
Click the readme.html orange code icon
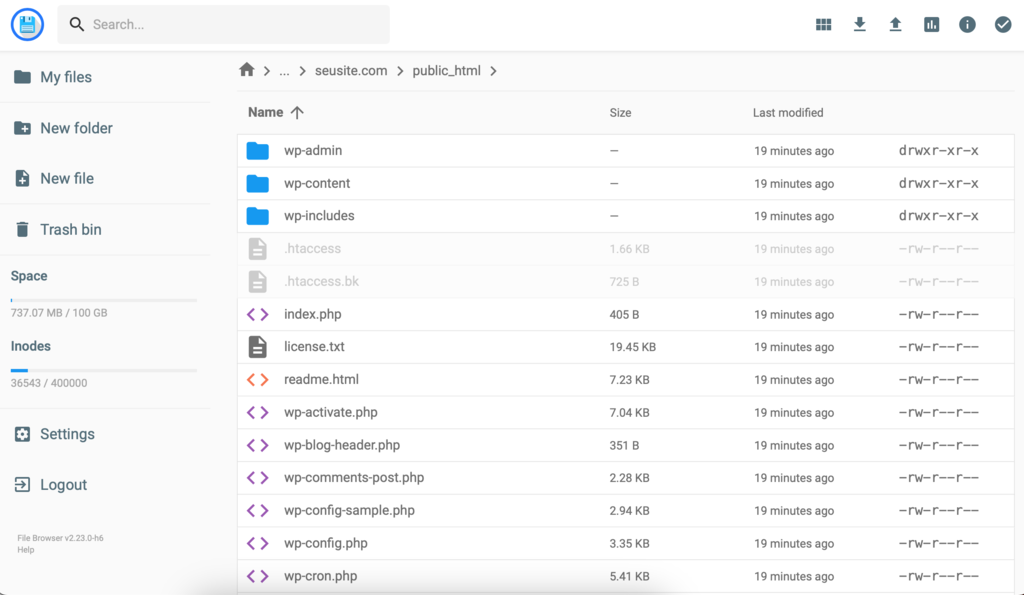[x=257, y=379]
